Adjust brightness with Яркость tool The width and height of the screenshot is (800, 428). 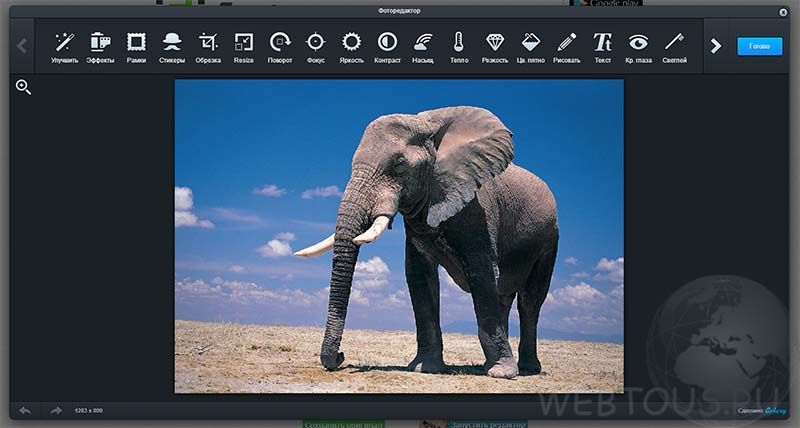tap(352, 47)
